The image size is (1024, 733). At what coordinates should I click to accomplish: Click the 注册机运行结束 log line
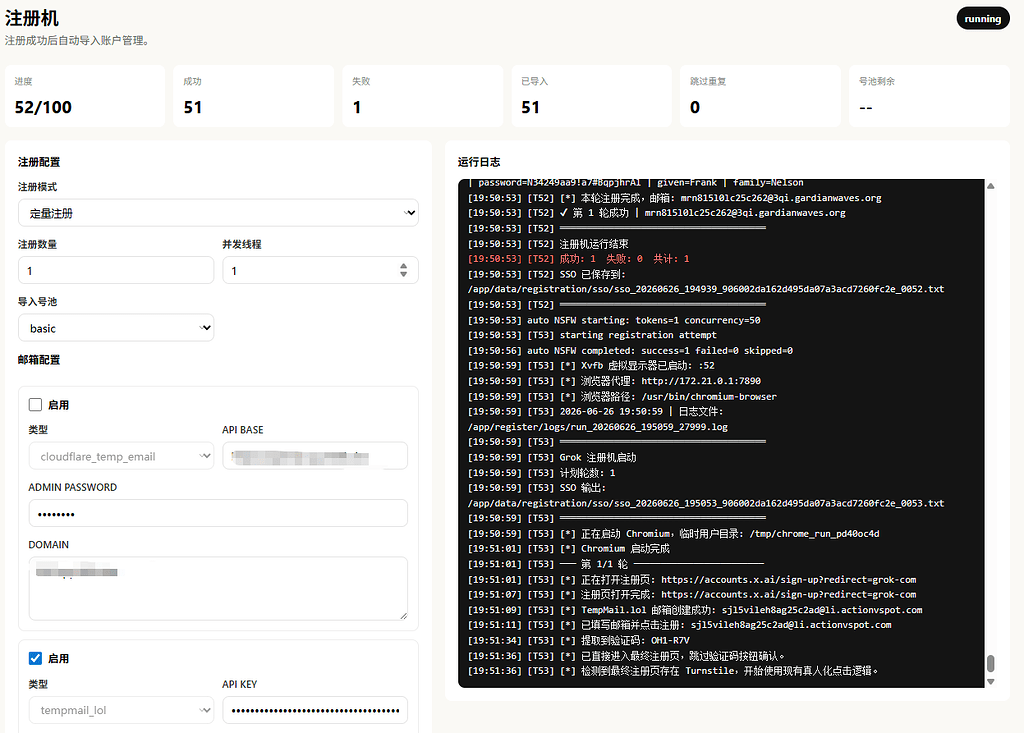pos(548,244)
